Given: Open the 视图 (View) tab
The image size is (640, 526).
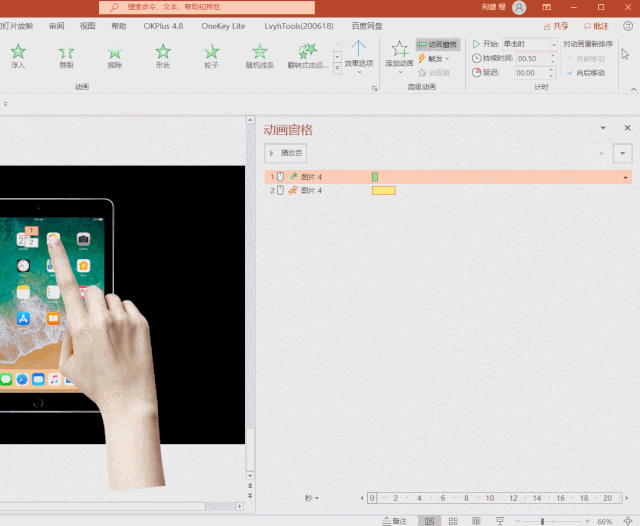Looking at the screenshot, I should coord(87,26).
